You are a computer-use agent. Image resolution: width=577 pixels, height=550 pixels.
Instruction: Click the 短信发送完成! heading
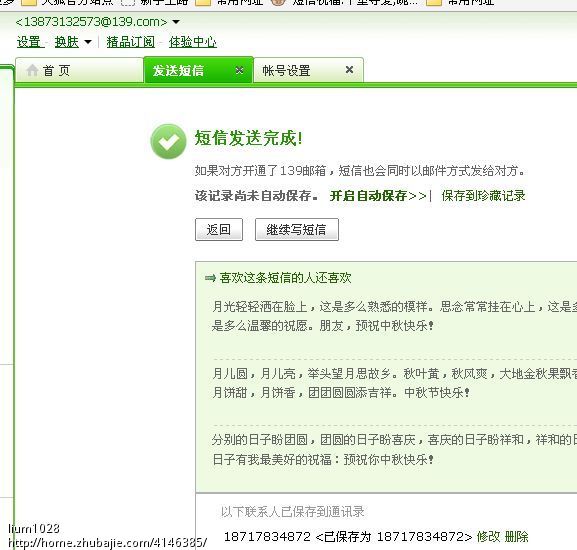[x=248, y=139]
